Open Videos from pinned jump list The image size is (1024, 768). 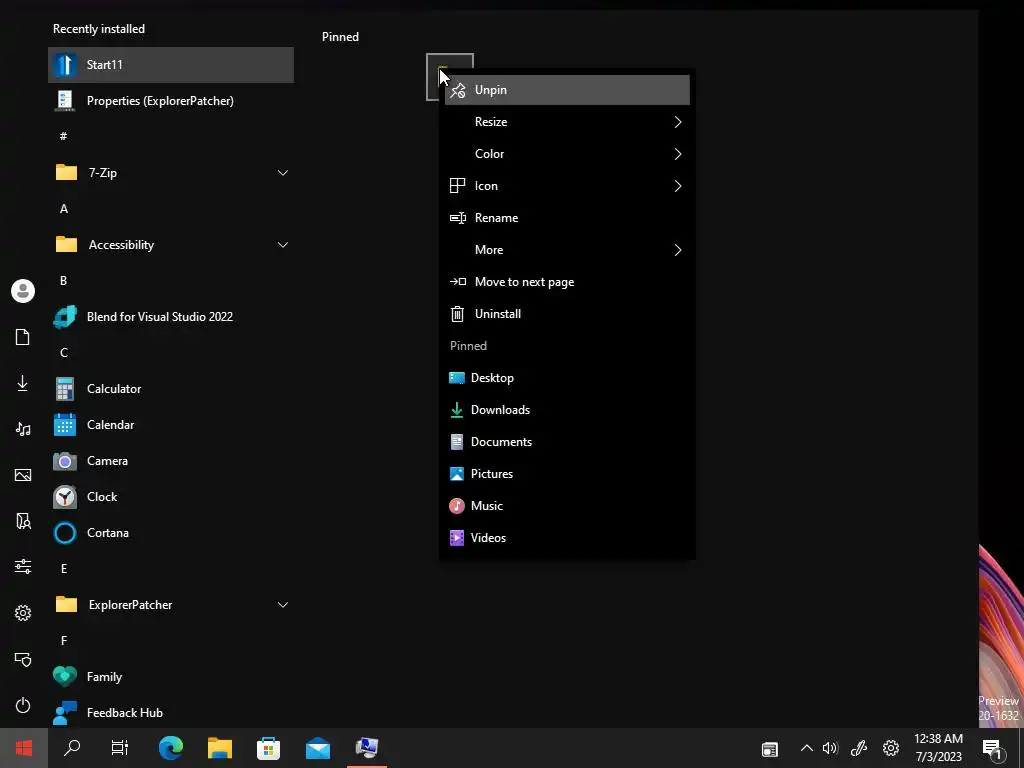567,538
